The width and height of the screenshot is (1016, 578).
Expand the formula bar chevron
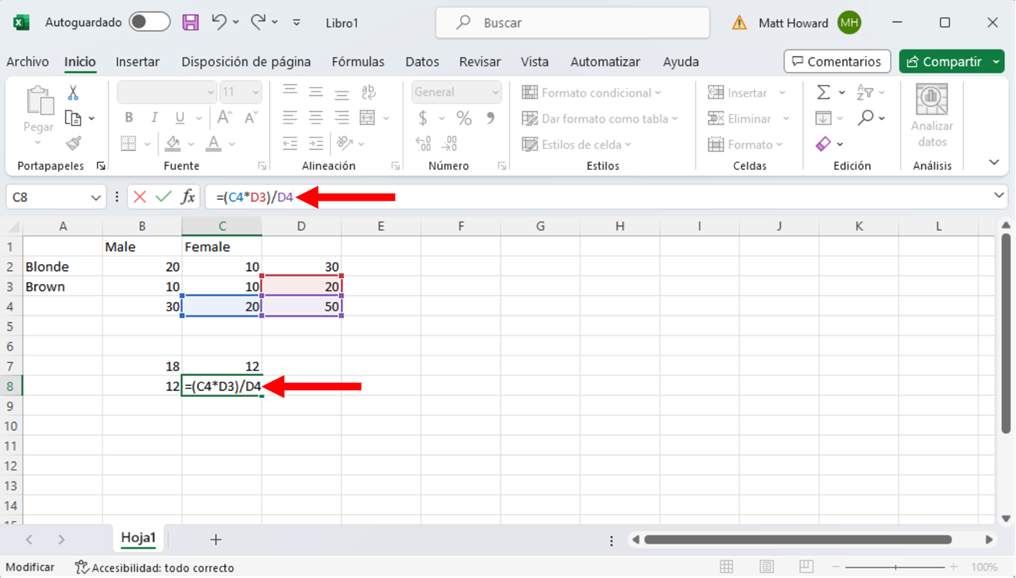pyautogui.click(x=998, y=196)
